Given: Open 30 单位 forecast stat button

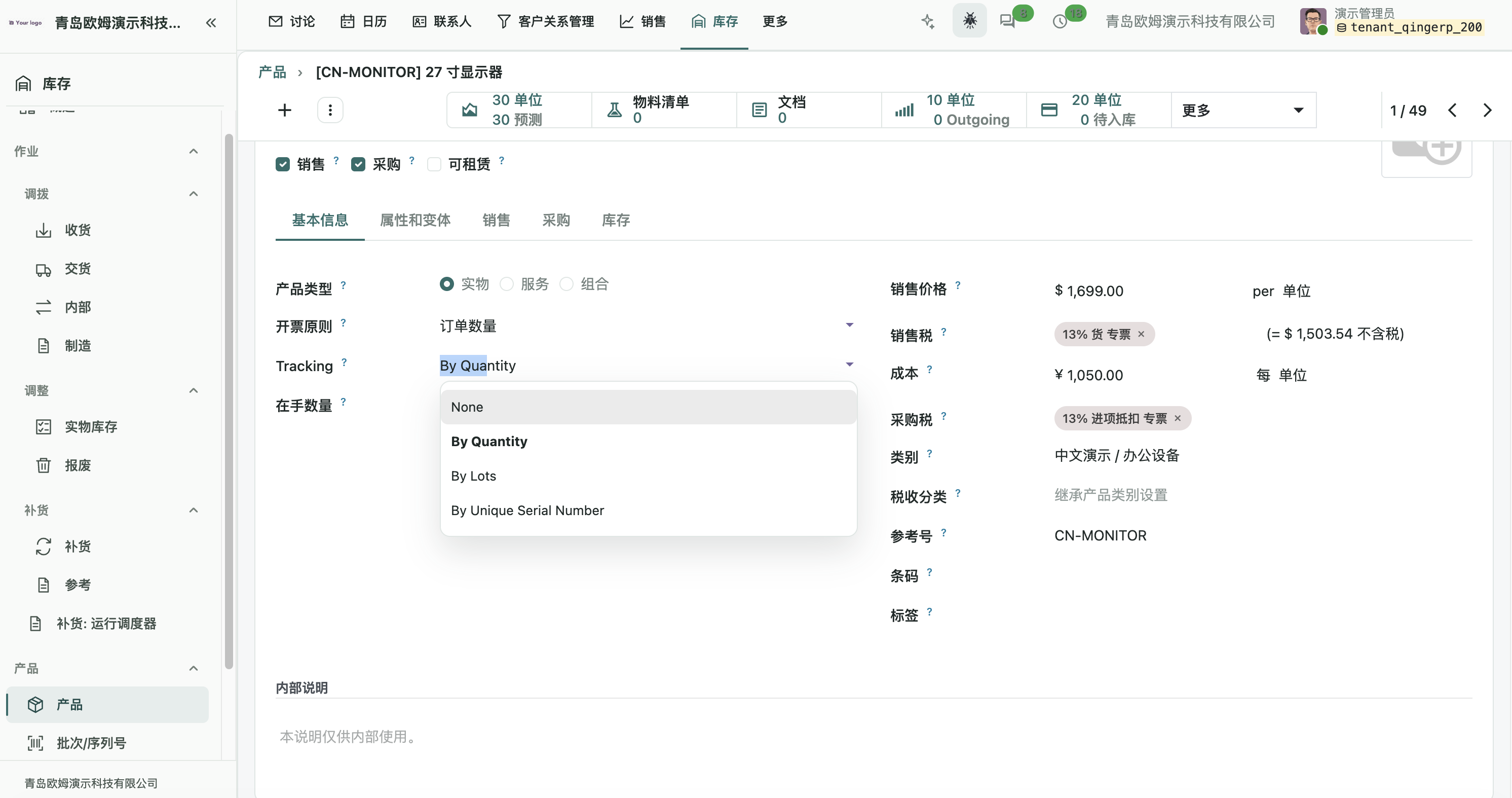Looking at the screenshot, I should click(519, 110).
